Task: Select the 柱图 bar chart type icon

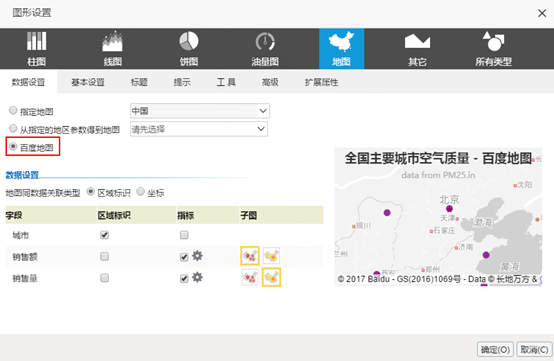Action: (36, 48)
